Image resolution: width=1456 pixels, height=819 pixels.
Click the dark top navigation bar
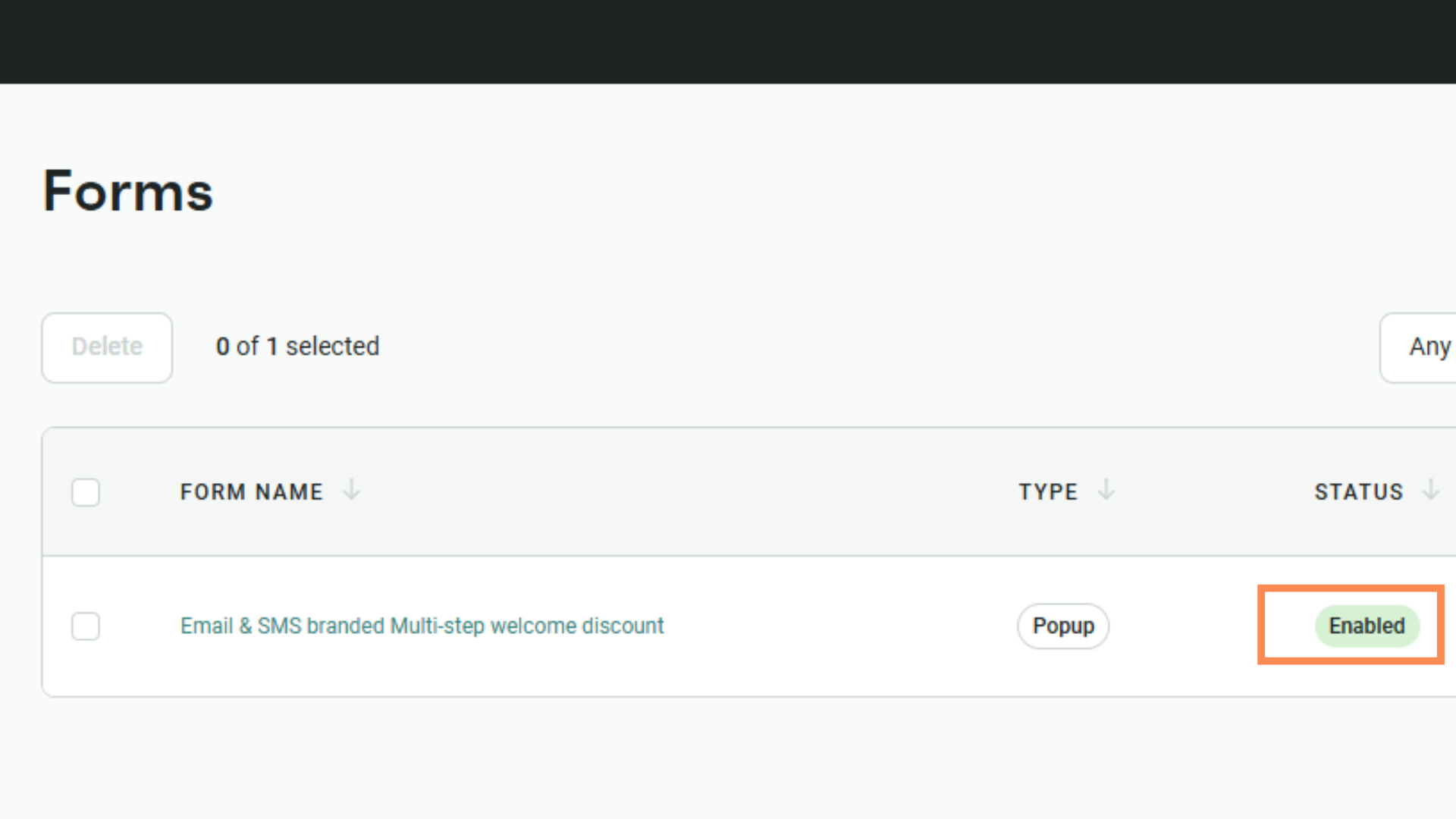pyautogui.click(x=728, y=42)
